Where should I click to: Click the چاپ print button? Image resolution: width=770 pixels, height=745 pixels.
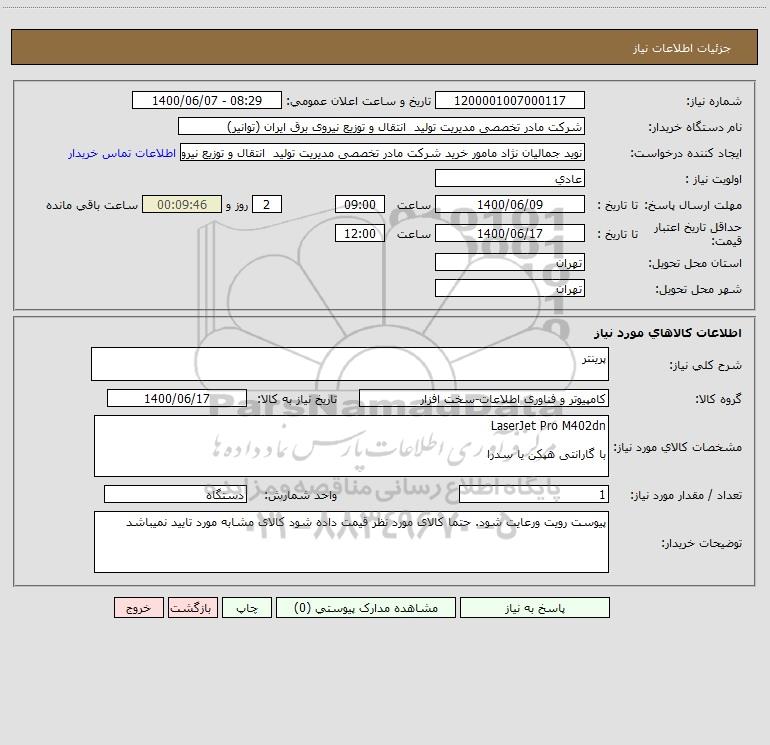[x=247, y=607]
